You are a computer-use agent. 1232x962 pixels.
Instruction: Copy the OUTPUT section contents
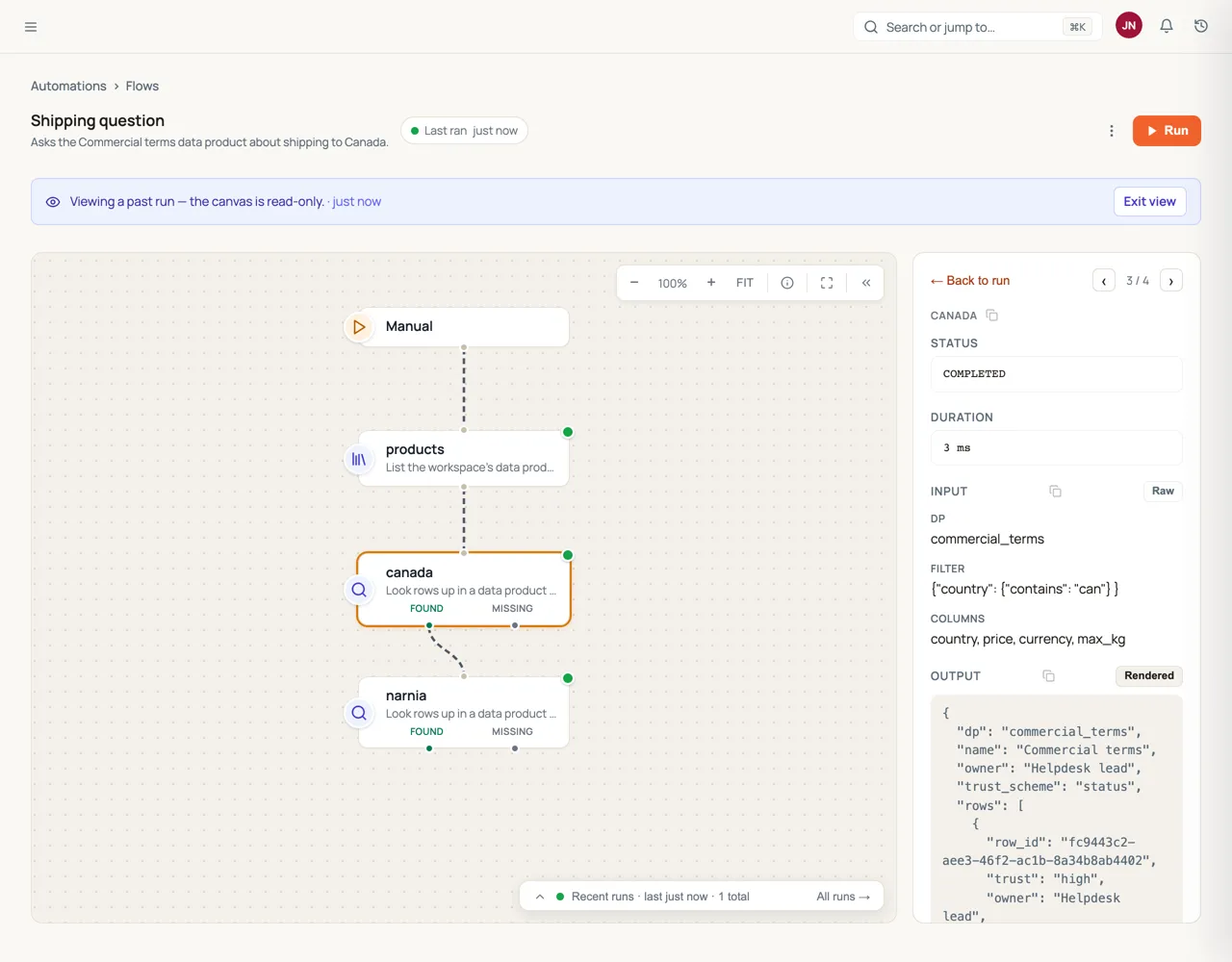pos(1049,676)
